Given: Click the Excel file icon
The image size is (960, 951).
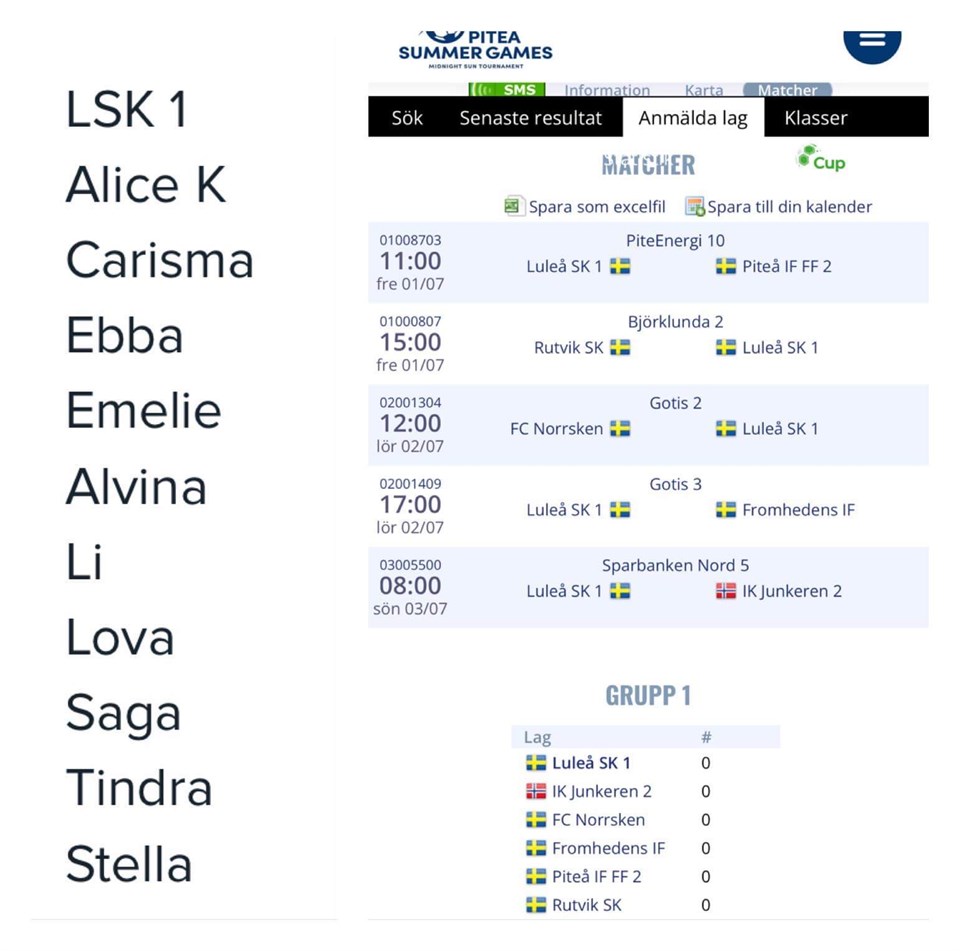Looking at the screenshot, I should coord(513,206).
